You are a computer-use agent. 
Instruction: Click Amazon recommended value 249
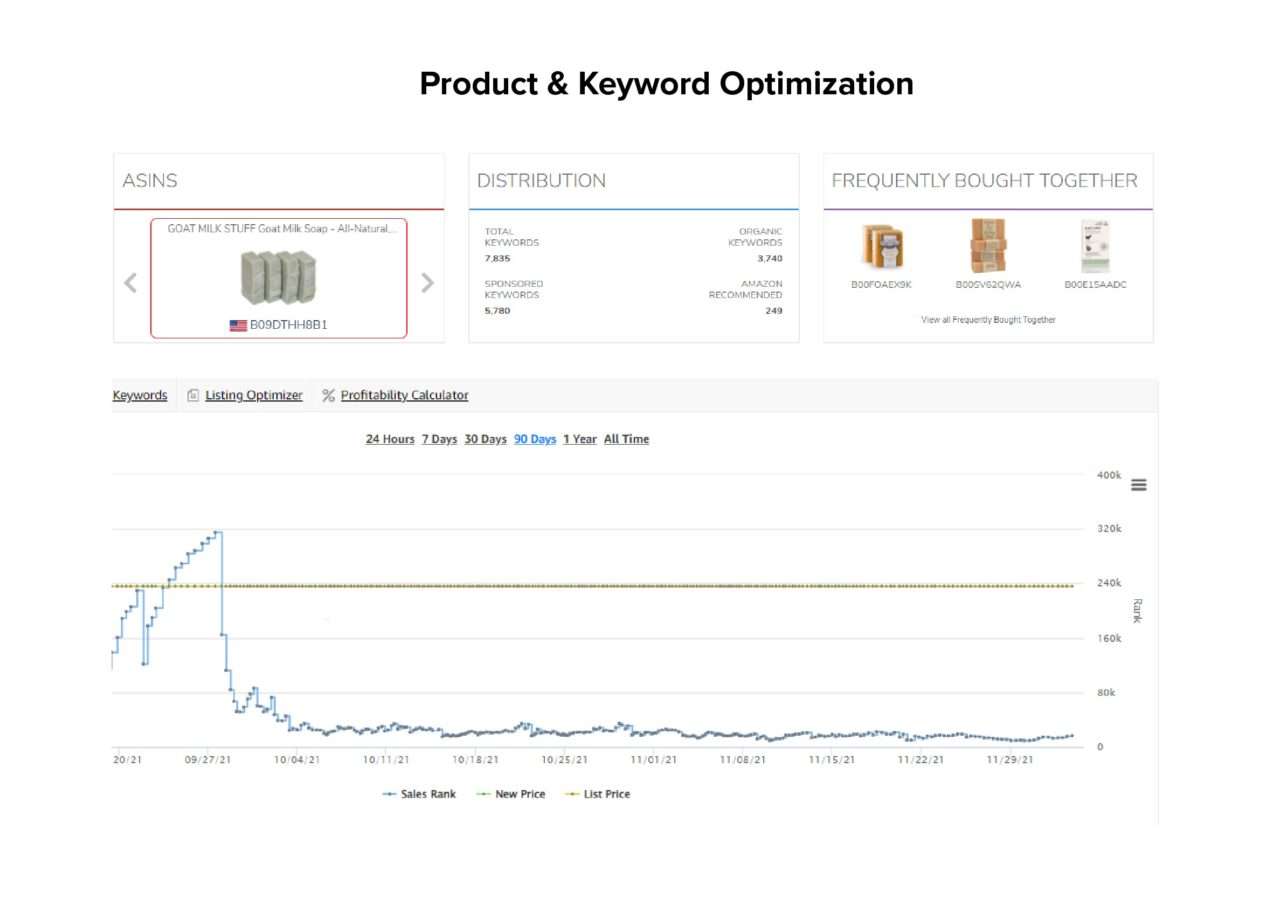point(774,310)
